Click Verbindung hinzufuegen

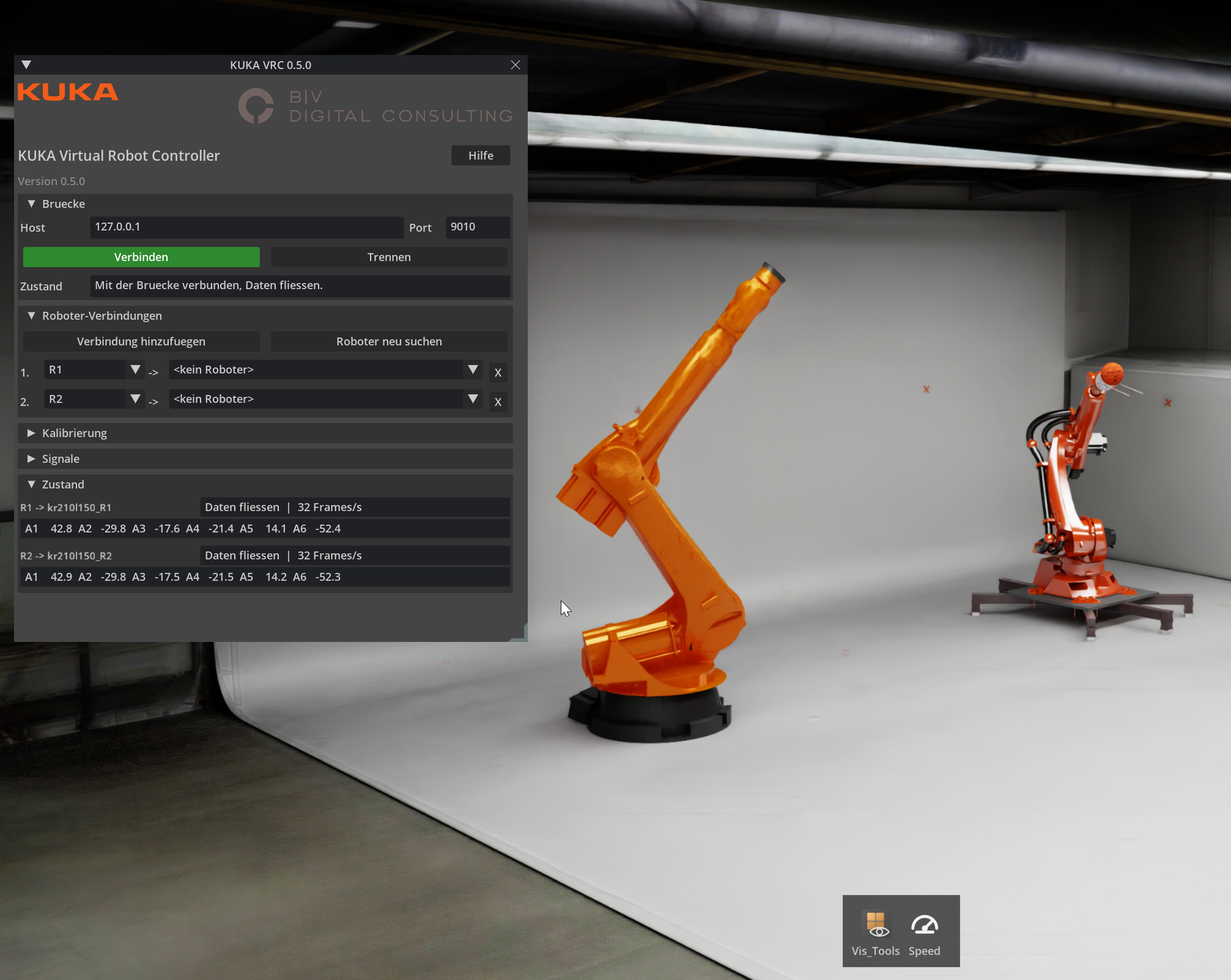tap(141, 341)
